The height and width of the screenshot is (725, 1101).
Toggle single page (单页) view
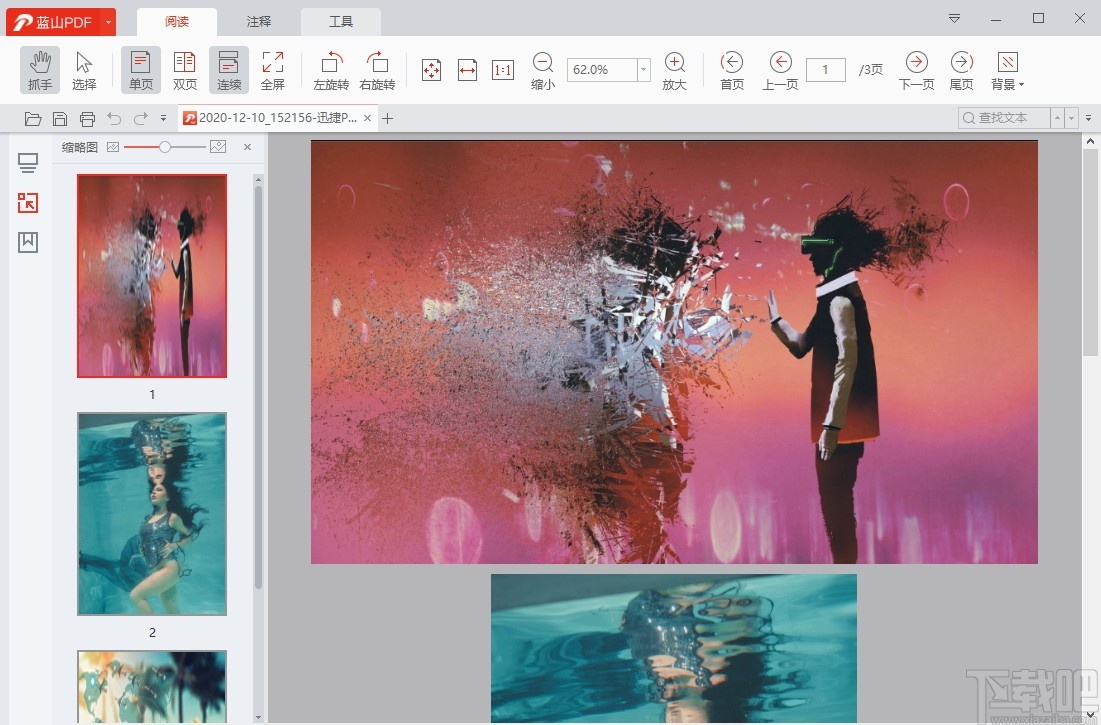click(x=141, y=69)
